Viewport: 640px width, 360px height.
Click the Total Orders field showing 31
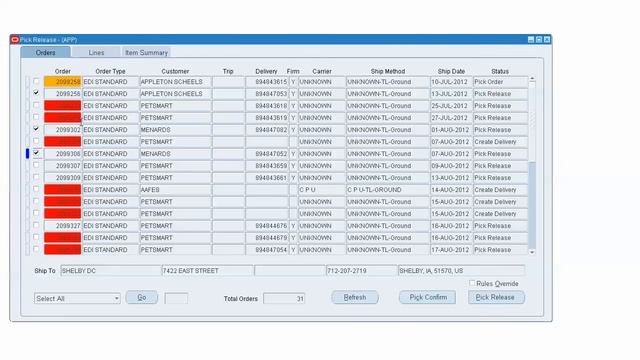284,298
